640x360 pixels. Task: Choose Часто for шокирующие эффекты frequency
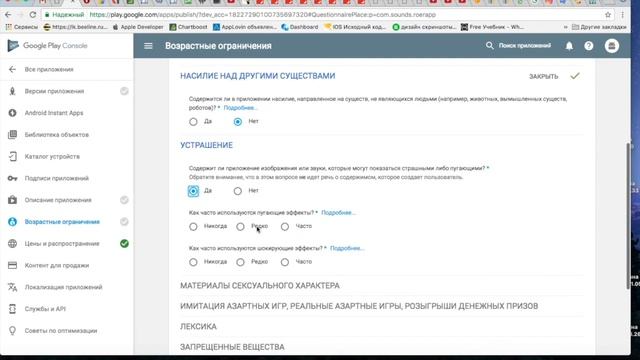[x=284, y=262]
